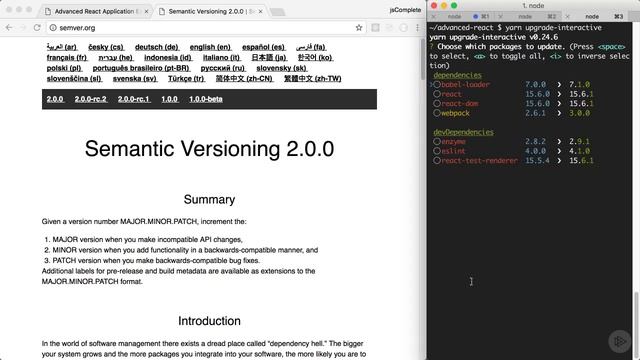
Task: Switch language to slovenščina (sl)
Action: pyautogui.click(x=74, y=79)
